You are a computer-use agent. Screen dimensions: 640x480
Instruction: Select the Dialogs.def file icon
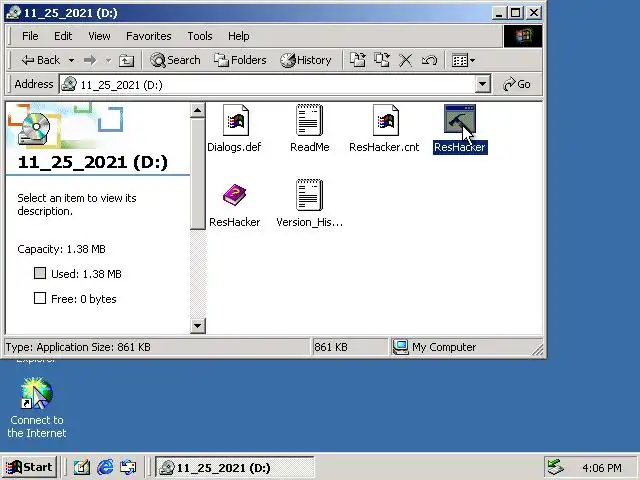[236, 120]
